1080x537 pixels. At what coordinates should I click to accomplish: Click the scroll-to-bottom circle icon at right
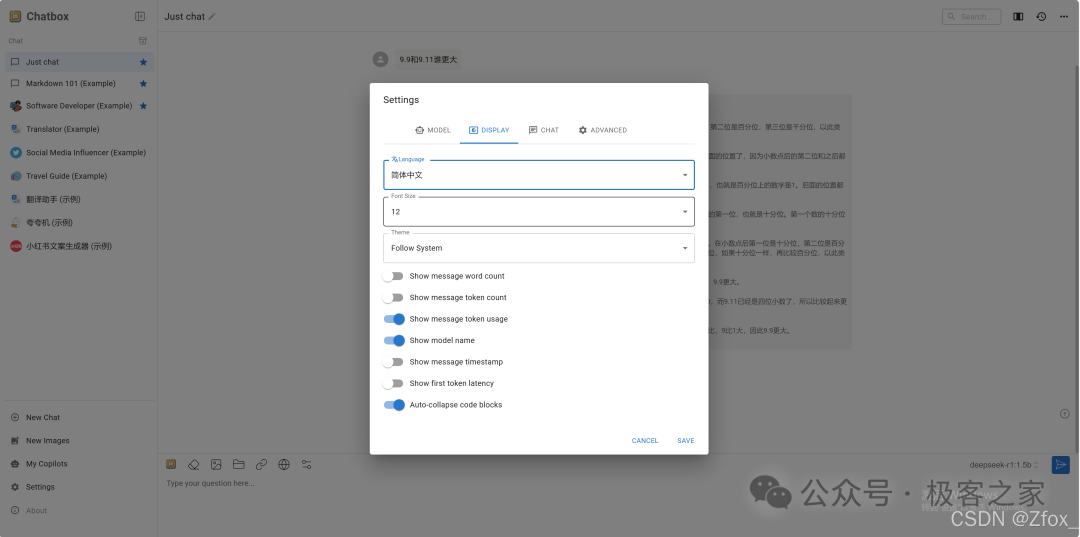tap(1064, 414)
